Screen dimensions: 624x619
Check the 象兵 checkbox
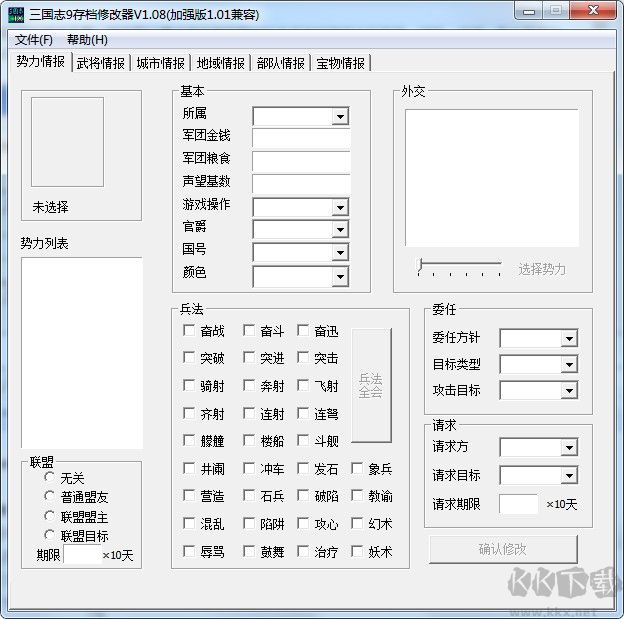click(358, 469)
